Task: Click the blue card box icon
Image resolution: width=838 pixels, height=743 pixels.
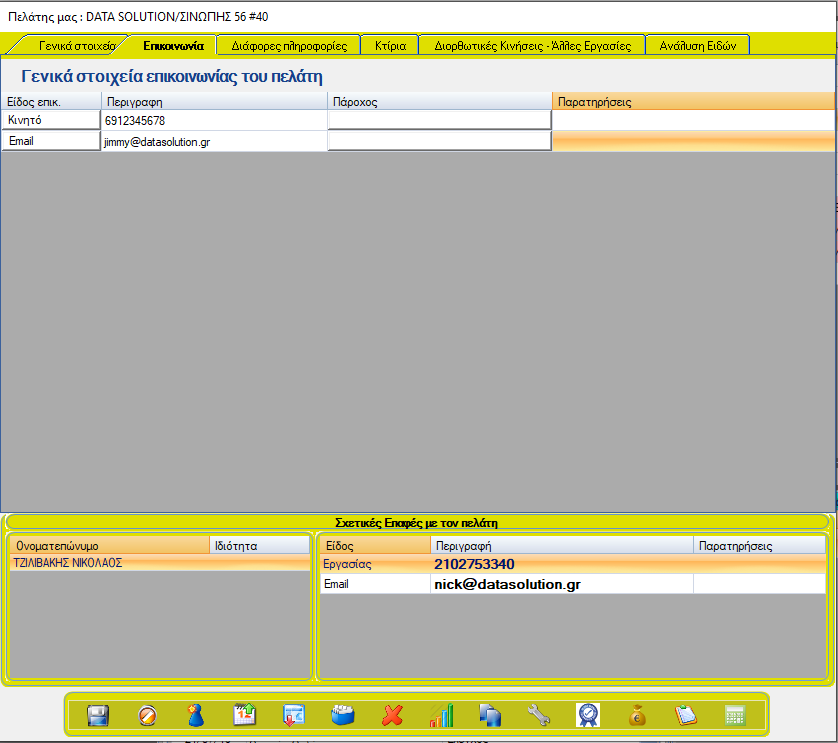Action: click(x=343, y=716)
